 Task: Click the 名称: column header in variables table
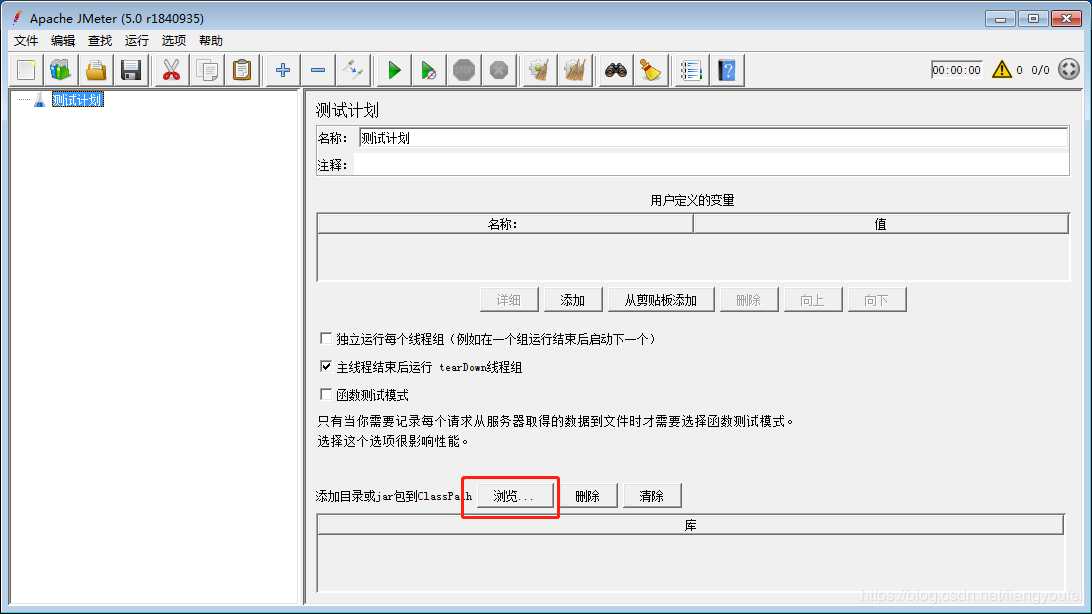tap(504, 224)
